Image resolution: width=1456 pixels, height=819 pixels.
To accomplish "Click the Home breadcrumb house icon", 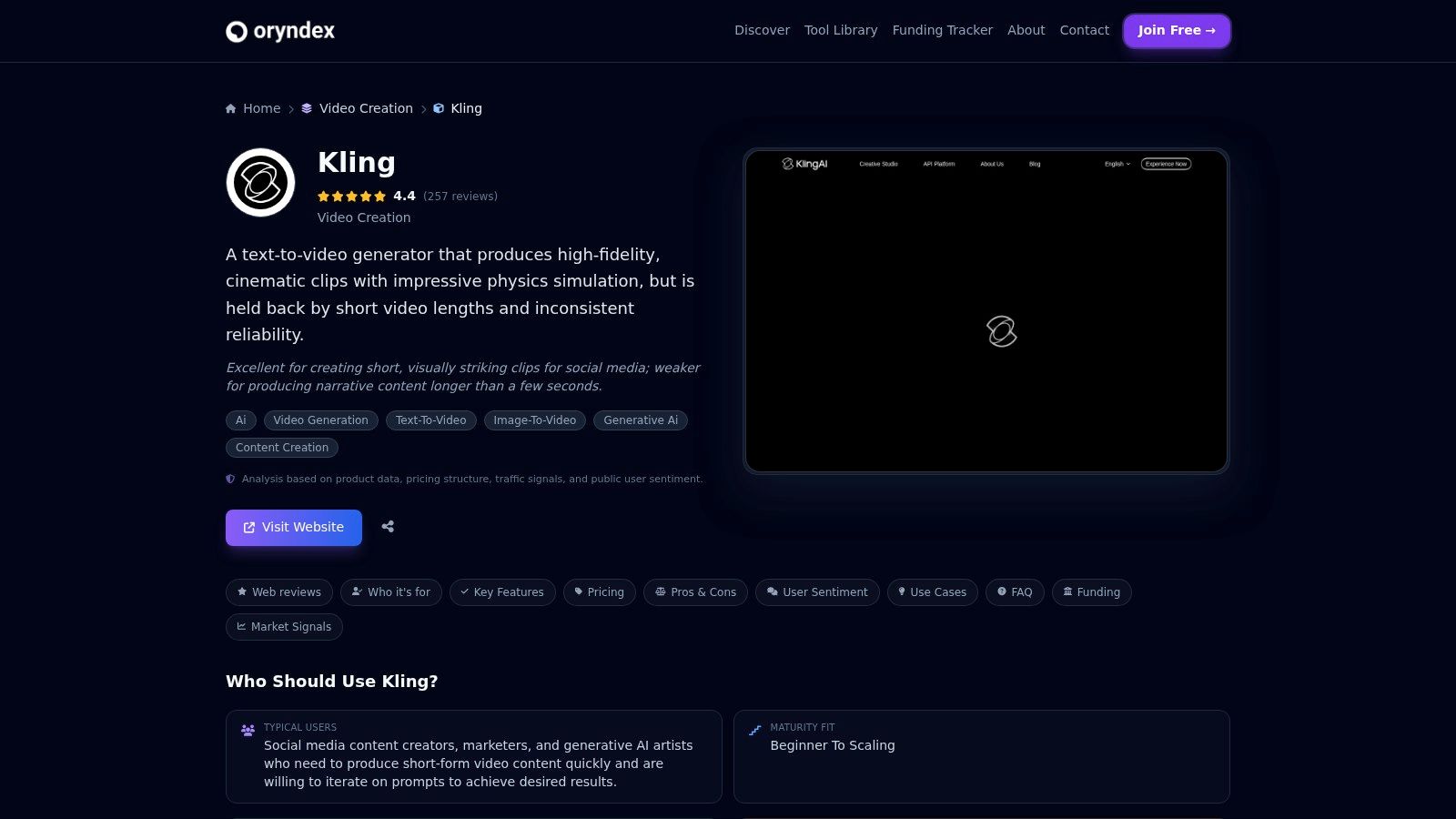I will tap(231, 108).
